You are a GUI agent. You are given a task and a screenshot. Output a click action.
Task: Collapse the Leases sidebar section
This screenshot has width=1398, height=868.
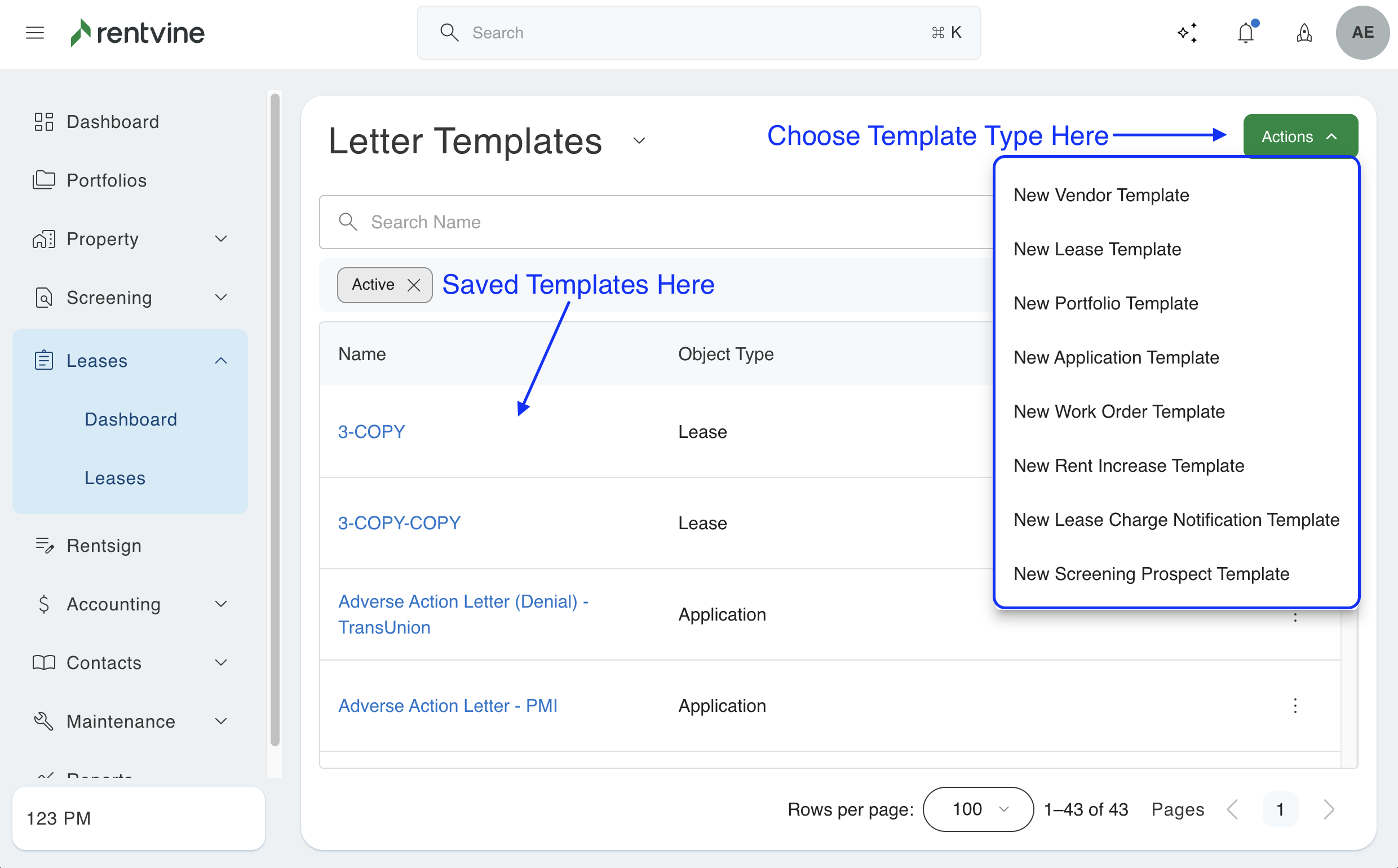(x=220, y=361)
